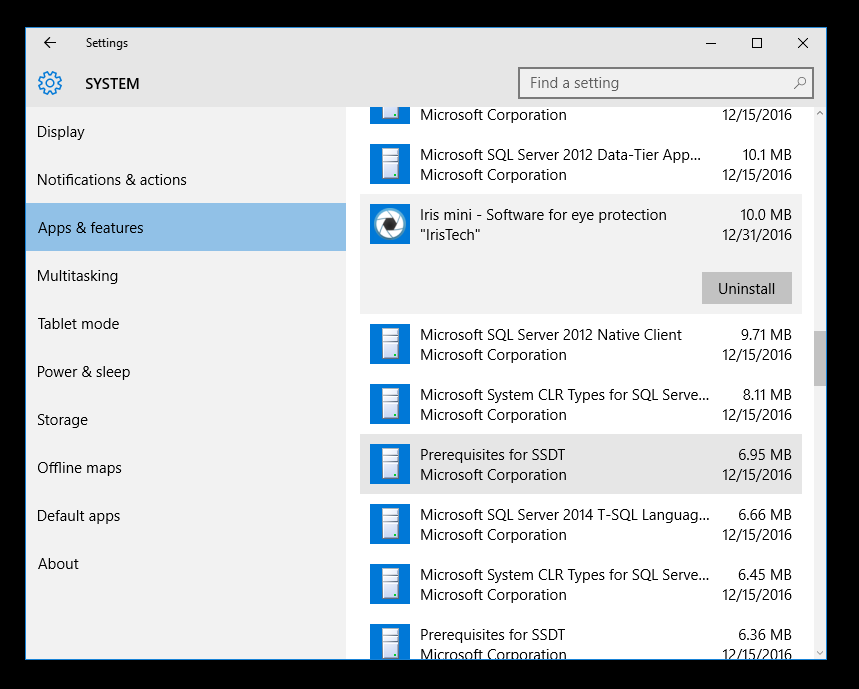
Task: Select the CLR Types entry name sized 6.45 MB
Action: tap(564, 575)
